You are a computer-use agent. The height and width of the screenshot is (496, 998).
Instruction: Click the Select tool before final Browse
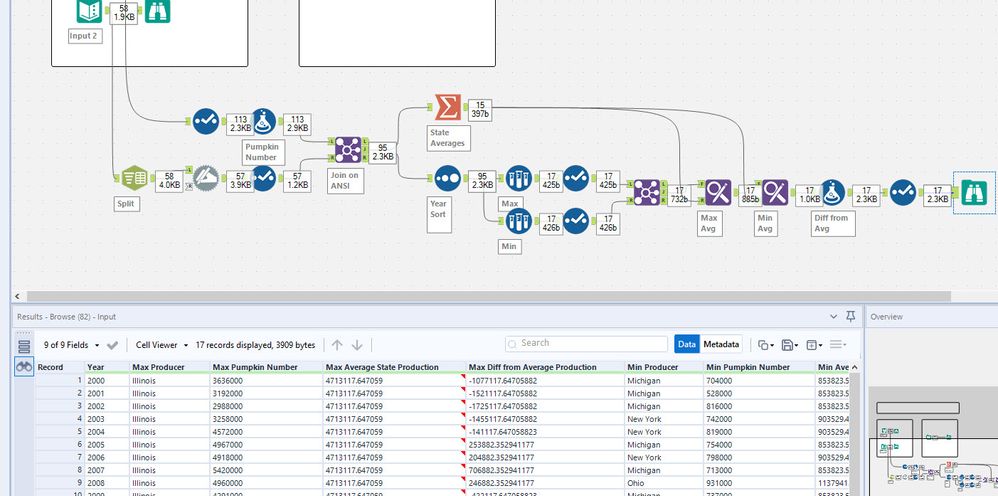[903, 192]
